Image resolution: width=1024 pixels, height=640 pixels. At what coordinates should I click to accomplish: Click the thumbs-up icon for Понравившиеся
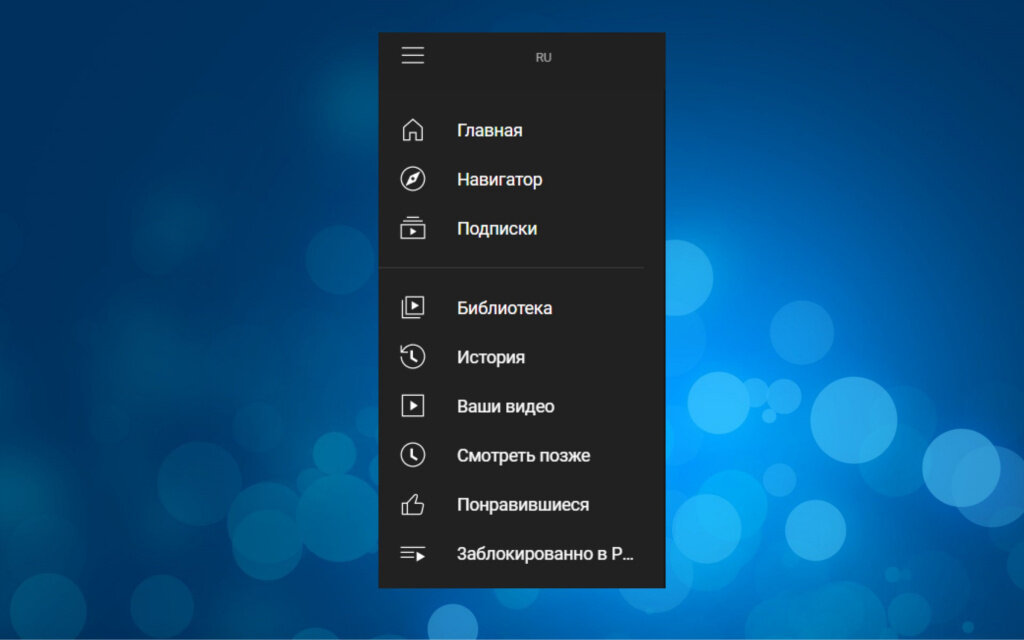pyautogui.click(x=413, y=504)
